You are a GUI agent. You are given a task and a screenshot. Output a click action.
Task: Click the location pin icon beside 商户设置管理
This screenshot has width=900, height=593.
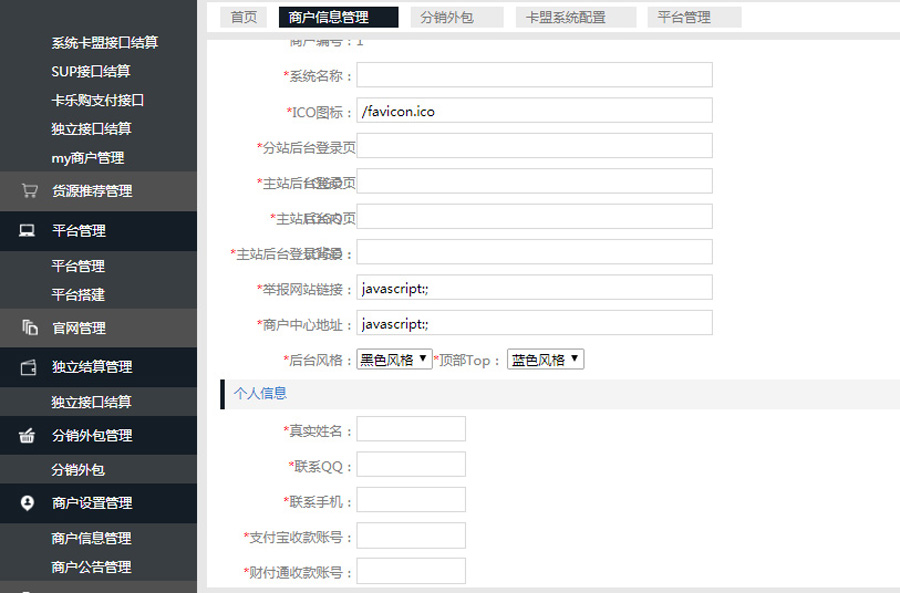pos(28,503)
